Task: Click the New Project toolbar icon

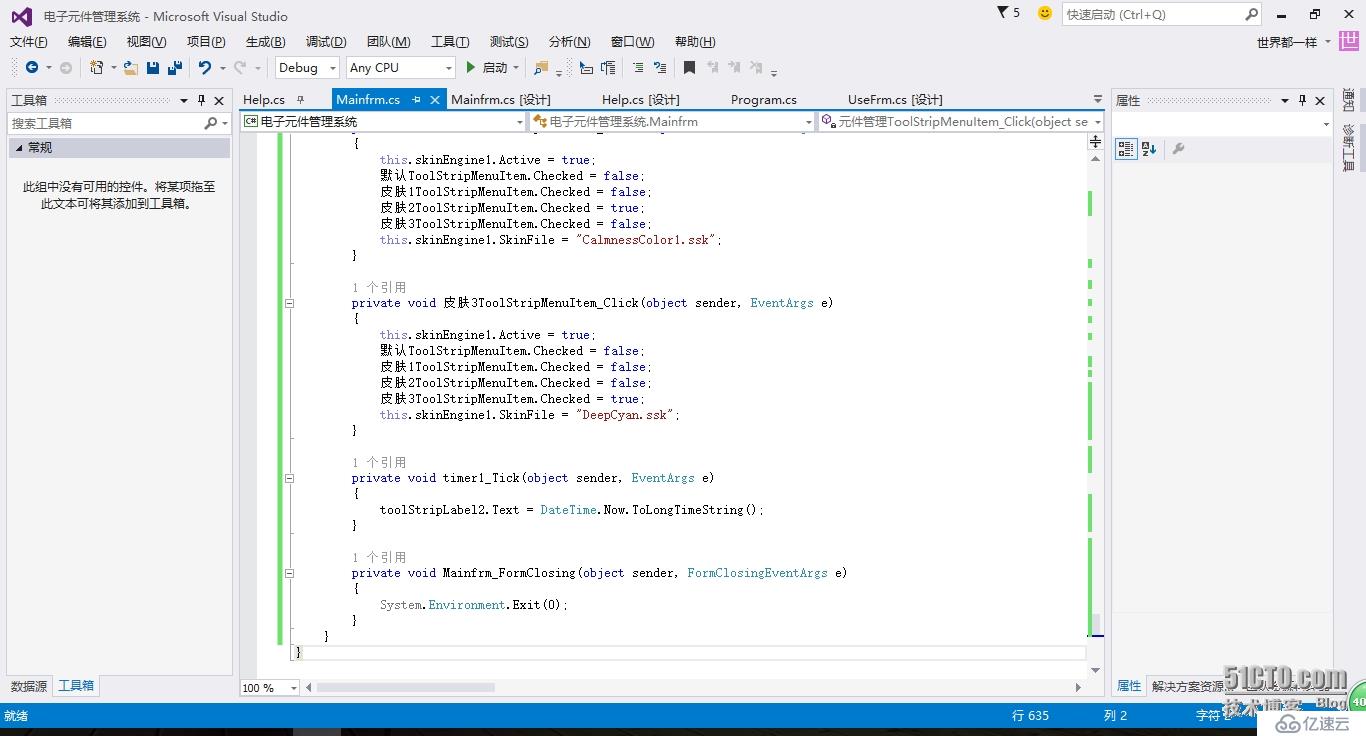Action: (97, 67)
